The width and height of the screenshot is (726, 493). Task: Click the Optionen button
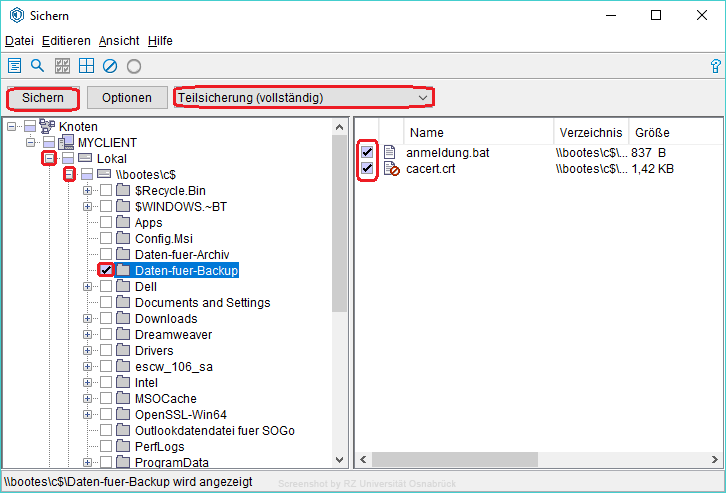(126, 97)
